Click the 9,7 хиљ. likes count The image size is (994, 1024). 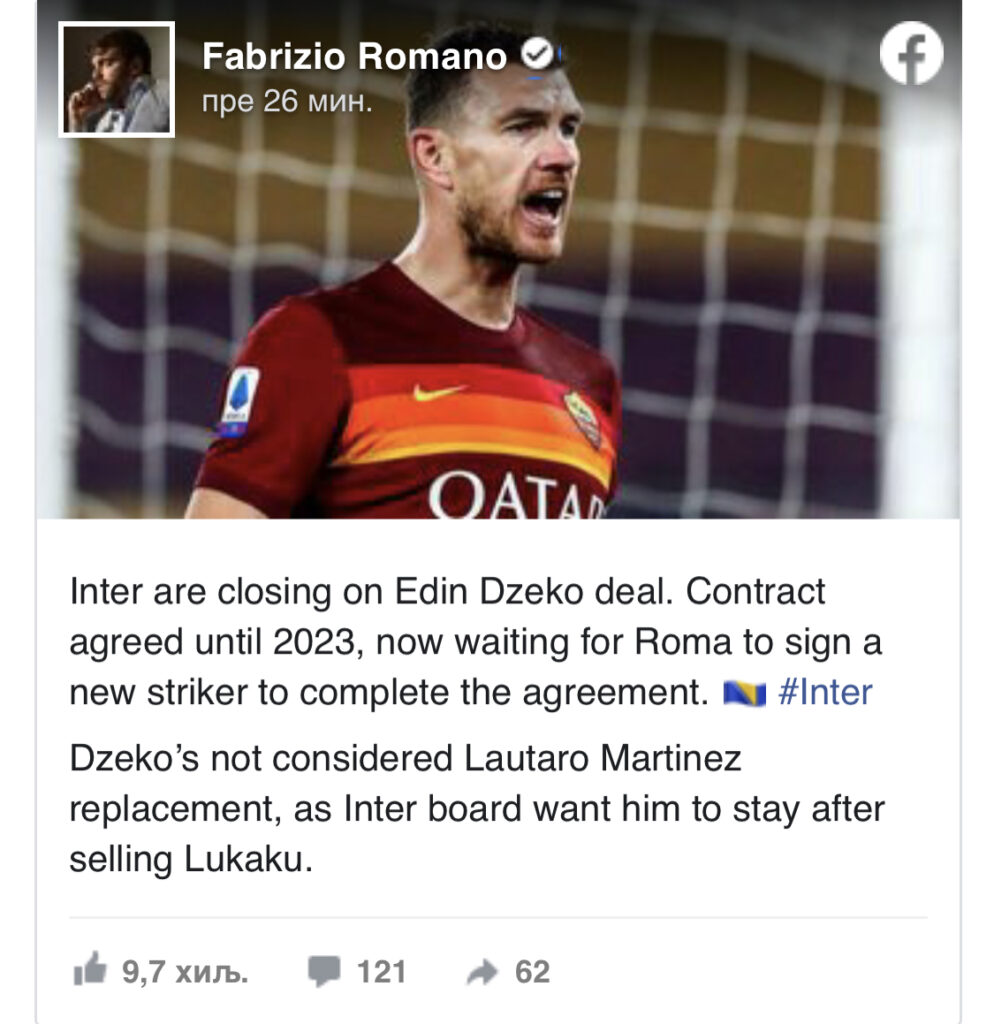point(185,972)
